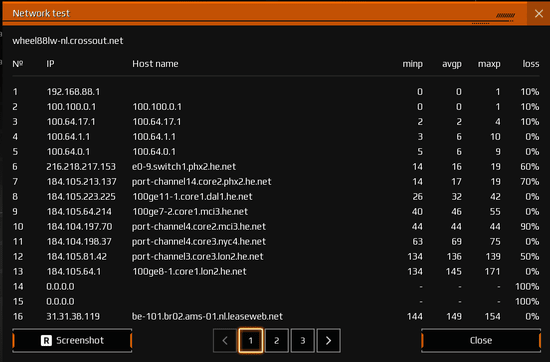
Task: Click the Network test window title
Action: pos(41,13)
